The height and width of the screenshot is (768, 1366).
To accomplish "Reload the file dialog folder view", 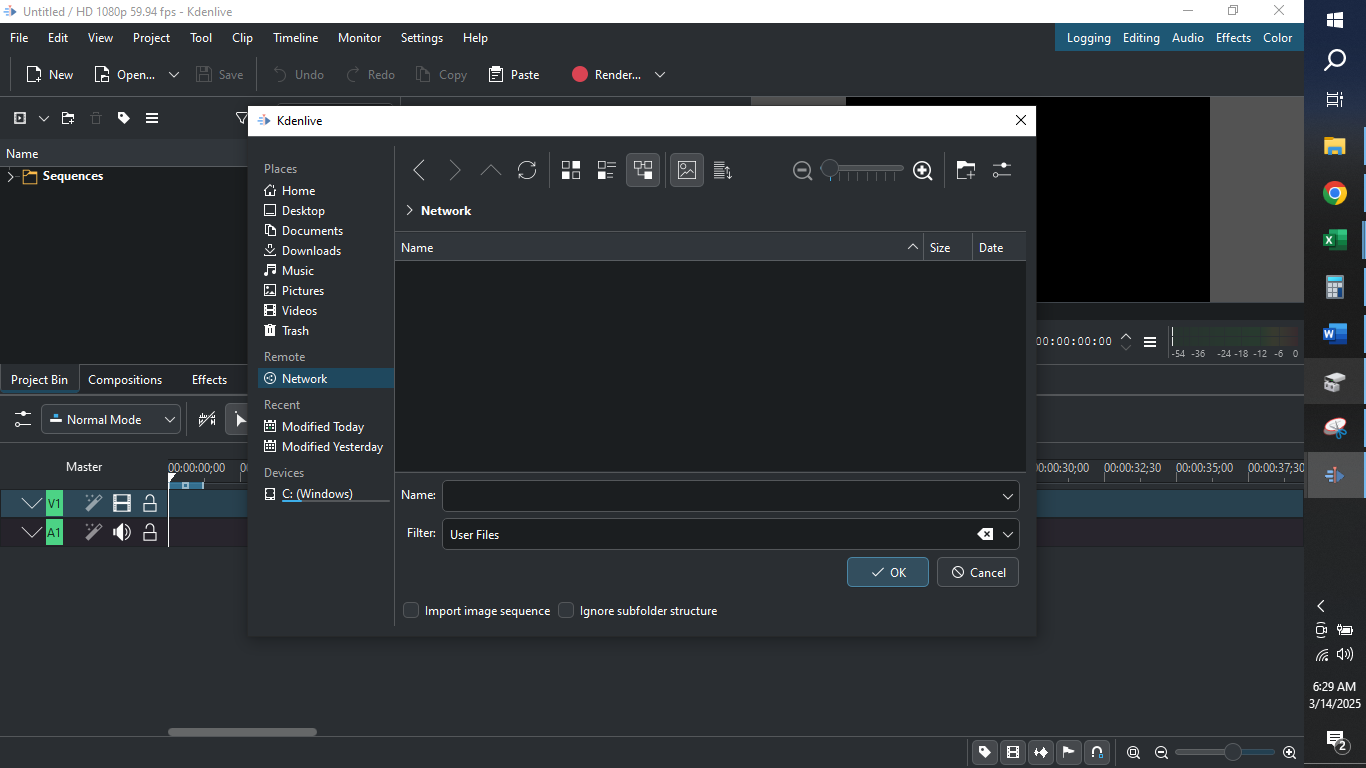I will (527, 171).
